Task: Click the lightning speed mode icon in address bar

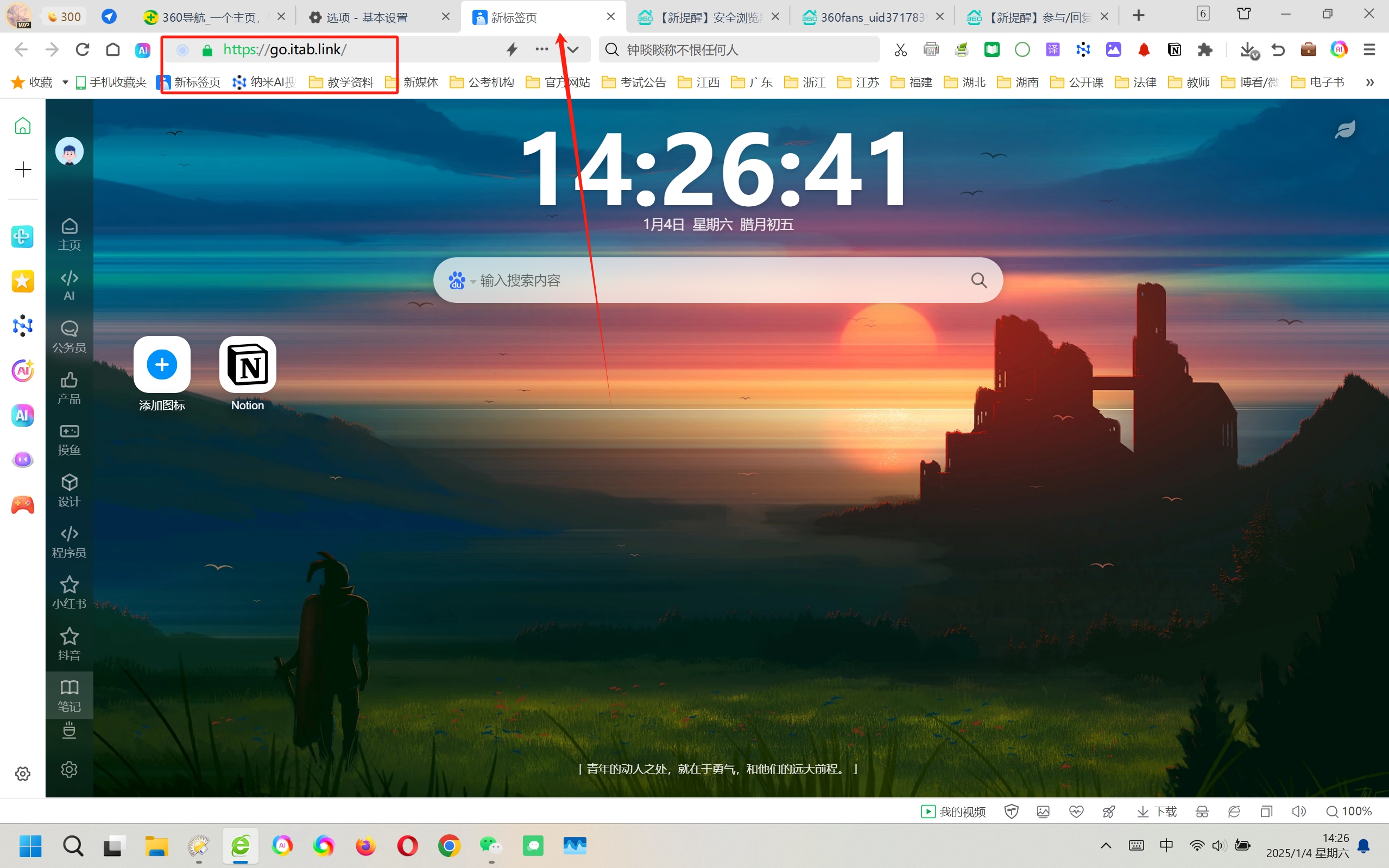Action: (x=512, y=49)
